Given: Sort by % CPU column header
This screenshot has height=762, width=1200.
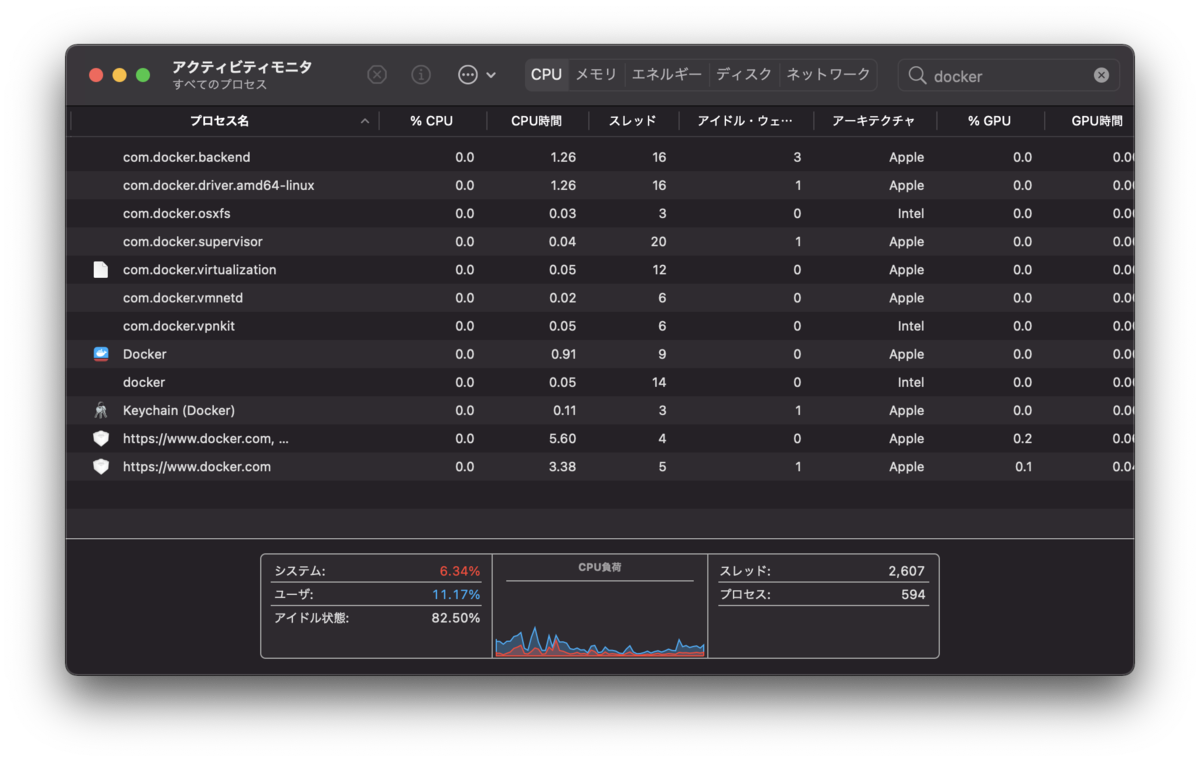Looking at the screenshot, I should coord(432,121).
